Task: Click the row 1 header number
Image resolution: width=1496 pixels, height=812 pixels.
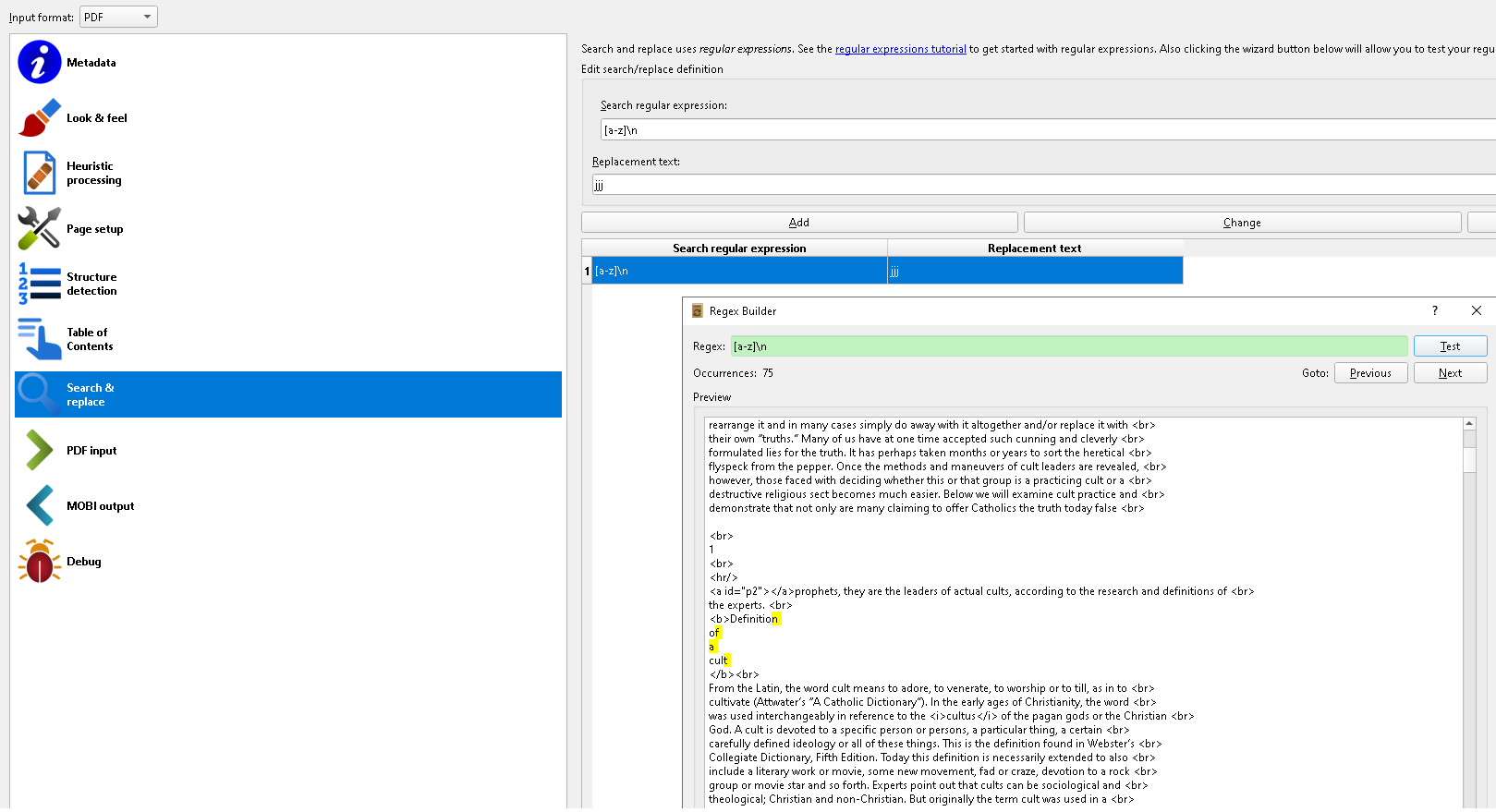Action: pos(587,271)
